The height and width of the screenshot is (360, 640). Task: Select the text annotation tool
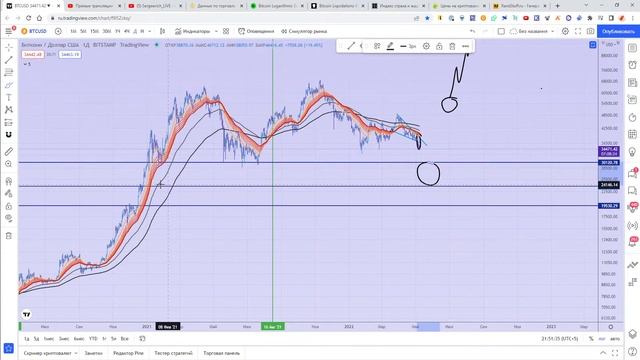coord(9,98)
